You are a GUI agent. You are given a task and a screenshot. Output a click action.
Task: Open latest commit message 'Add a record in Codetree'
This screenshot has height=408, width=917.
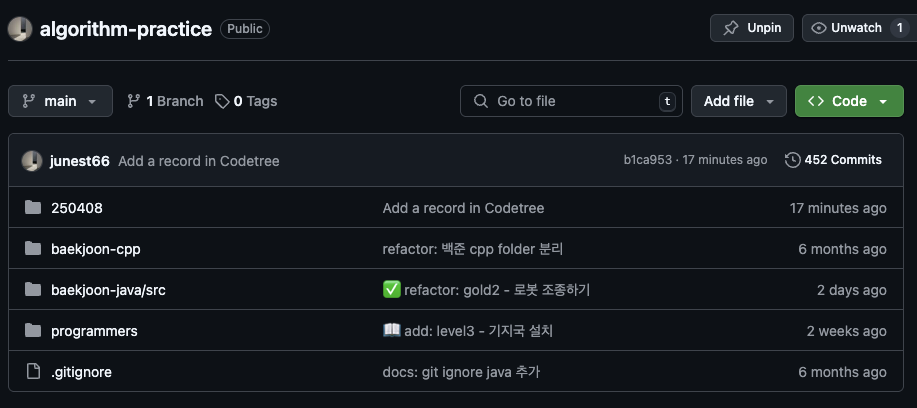pos(199,161)
